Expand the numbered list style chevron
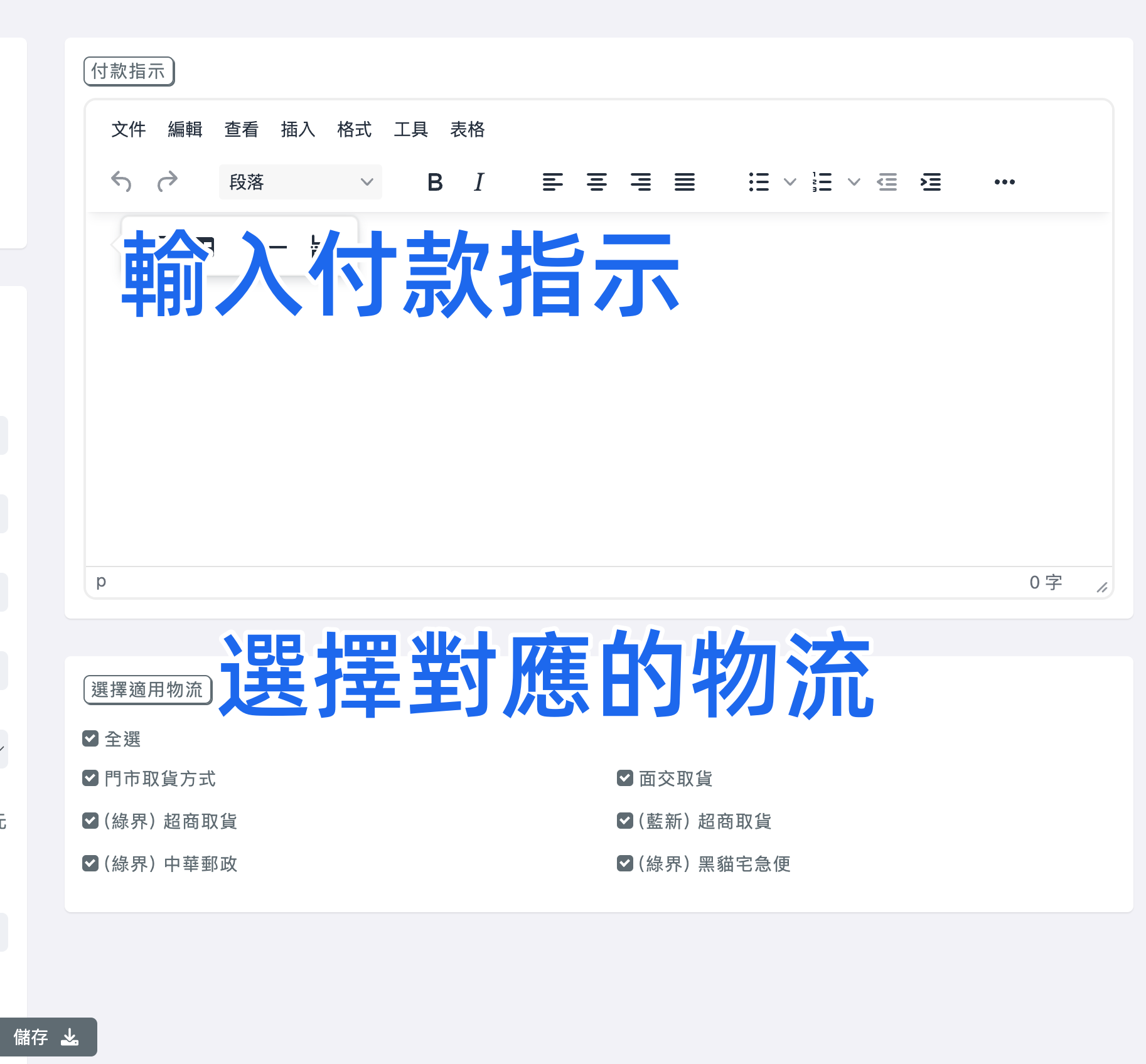 coord(854,182)
